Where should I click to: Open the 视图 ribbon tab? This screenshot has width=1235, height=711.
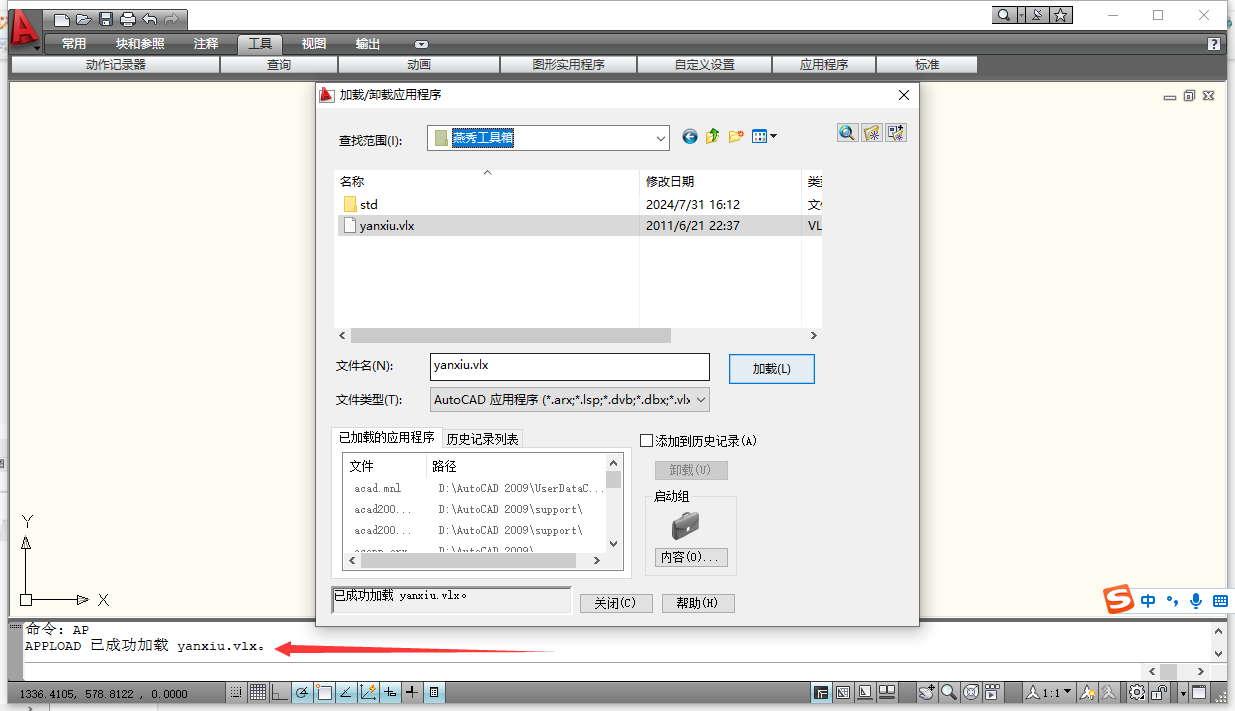(314, 44)
